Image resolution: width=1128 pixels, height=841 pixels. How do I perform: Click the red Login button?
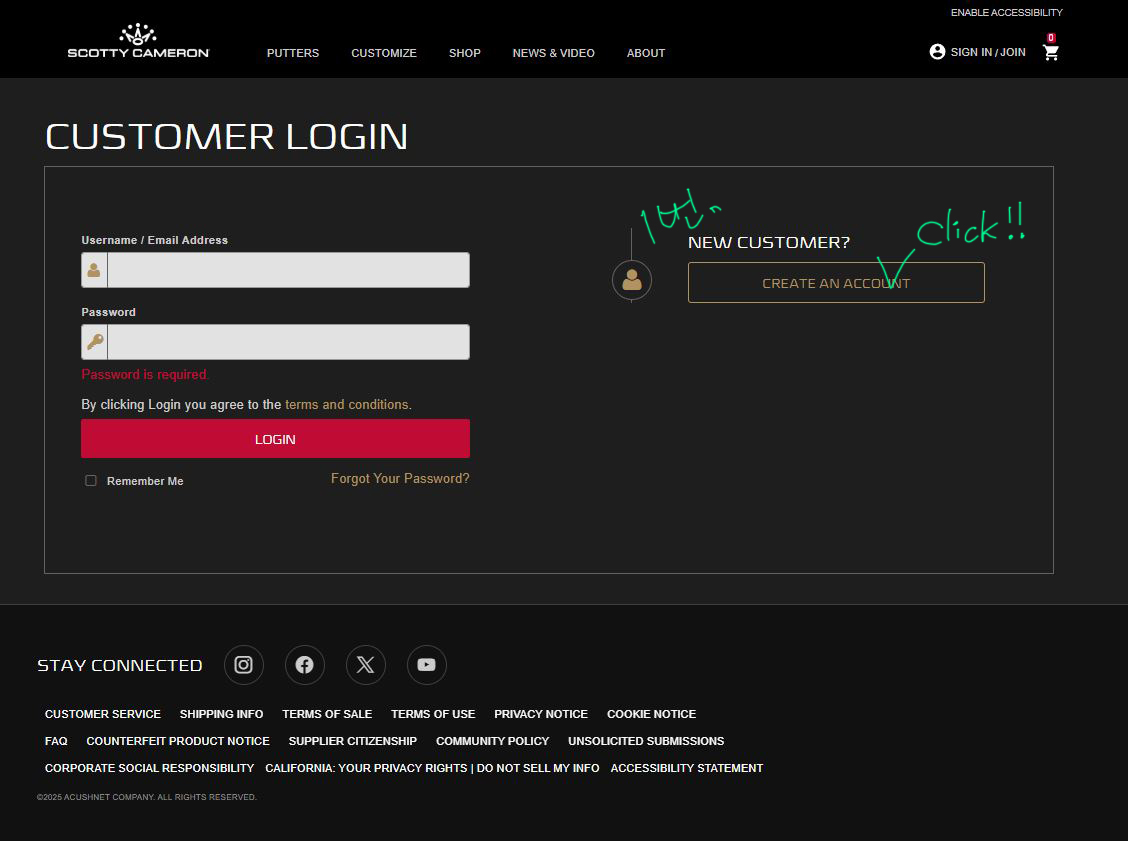276,439
